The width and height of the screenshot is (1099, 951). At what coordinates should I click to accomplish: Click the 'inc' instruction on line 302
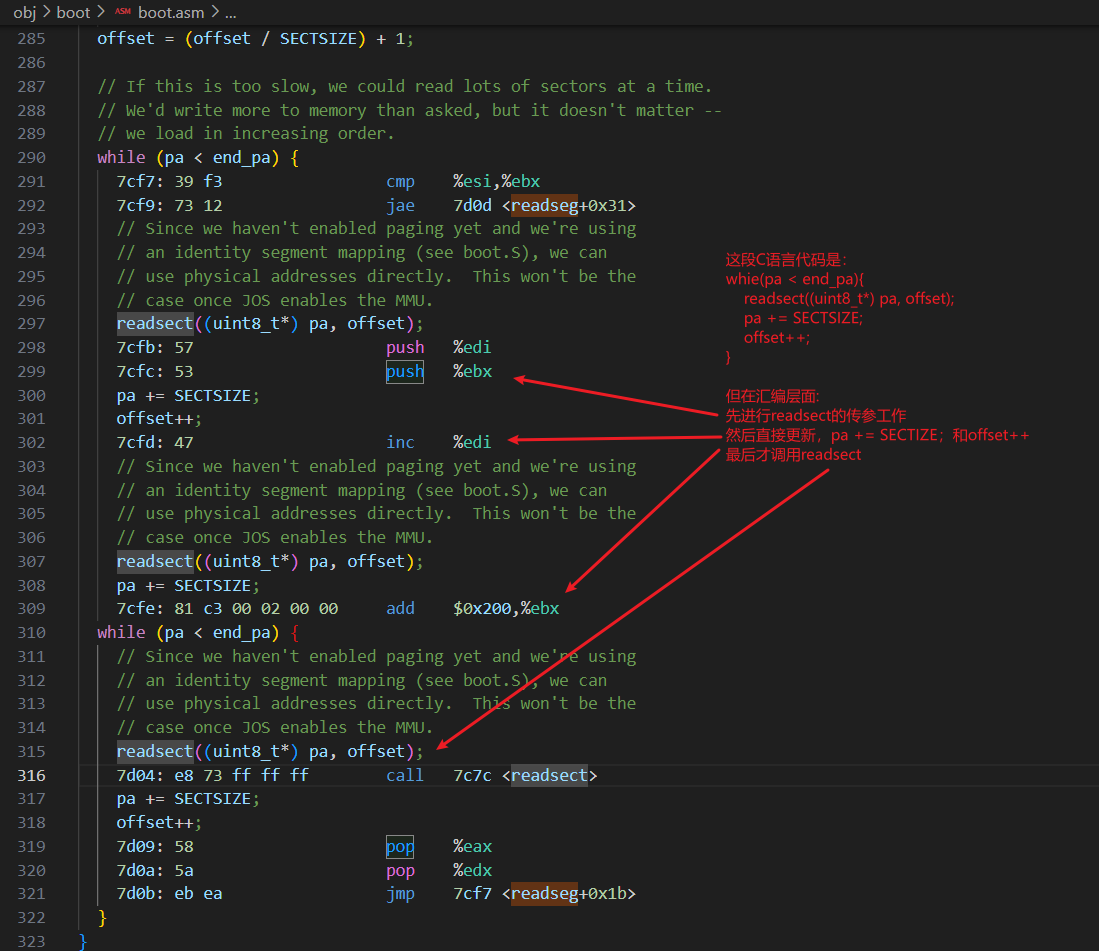400,442
